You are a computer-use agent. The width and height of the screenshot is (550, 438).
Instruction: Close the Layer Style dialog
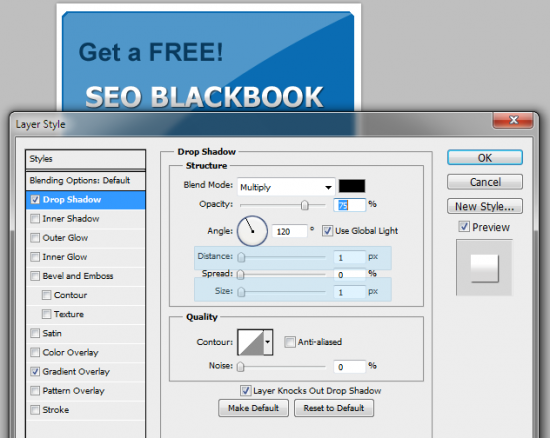tap(513, 120)
